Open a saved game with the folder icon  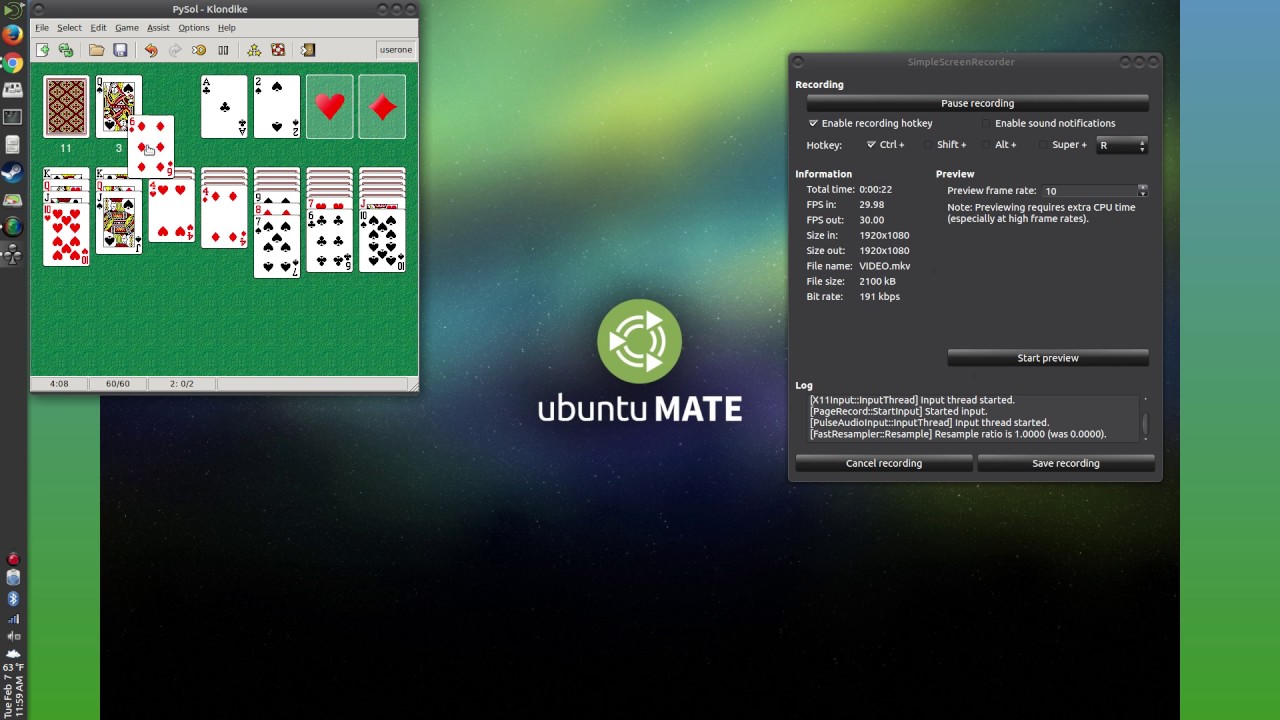tap(96, 50)
